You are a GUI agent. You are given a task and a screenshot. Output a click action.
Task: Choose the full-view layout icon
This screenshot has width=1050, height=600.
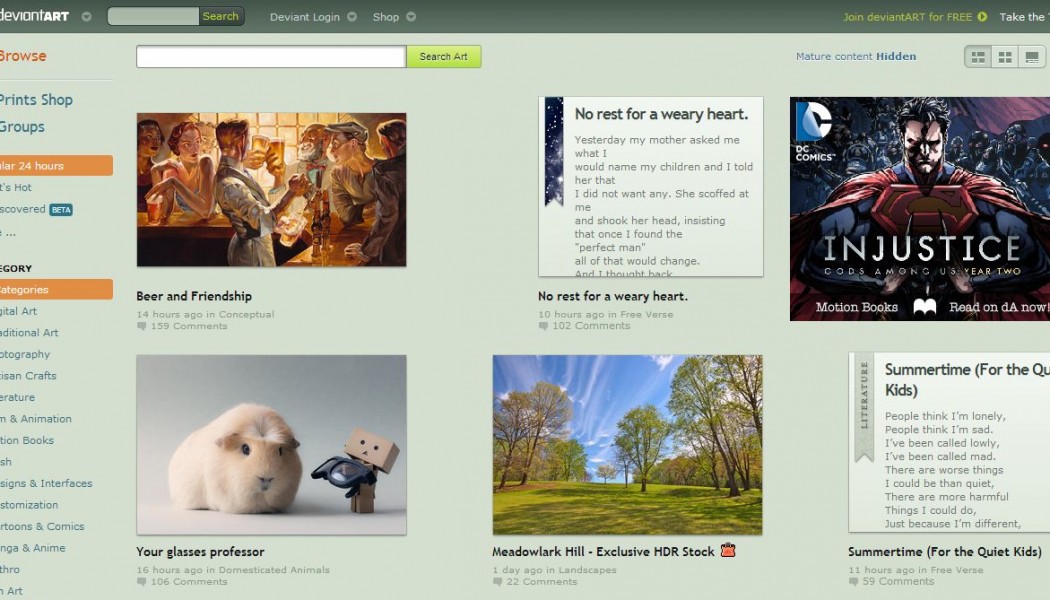pos(1032,57)
